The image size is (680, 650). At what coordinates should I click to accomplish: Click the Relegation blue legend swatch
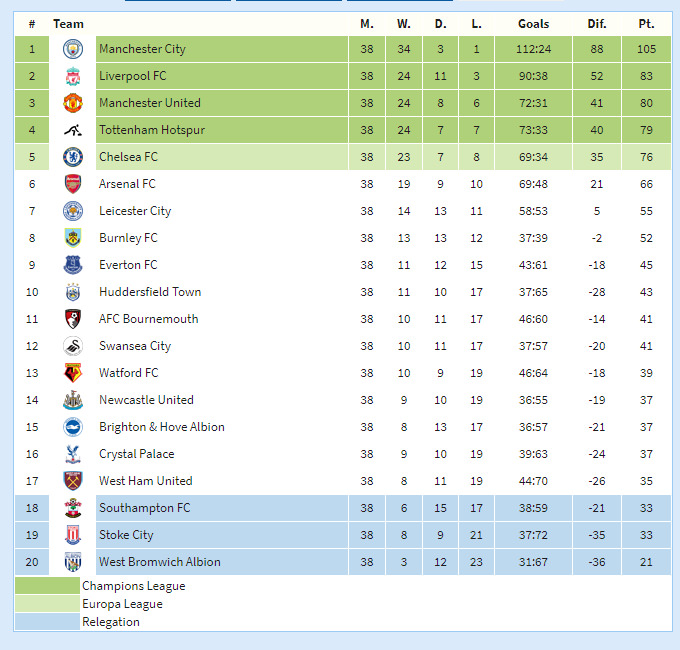[47, 621]
